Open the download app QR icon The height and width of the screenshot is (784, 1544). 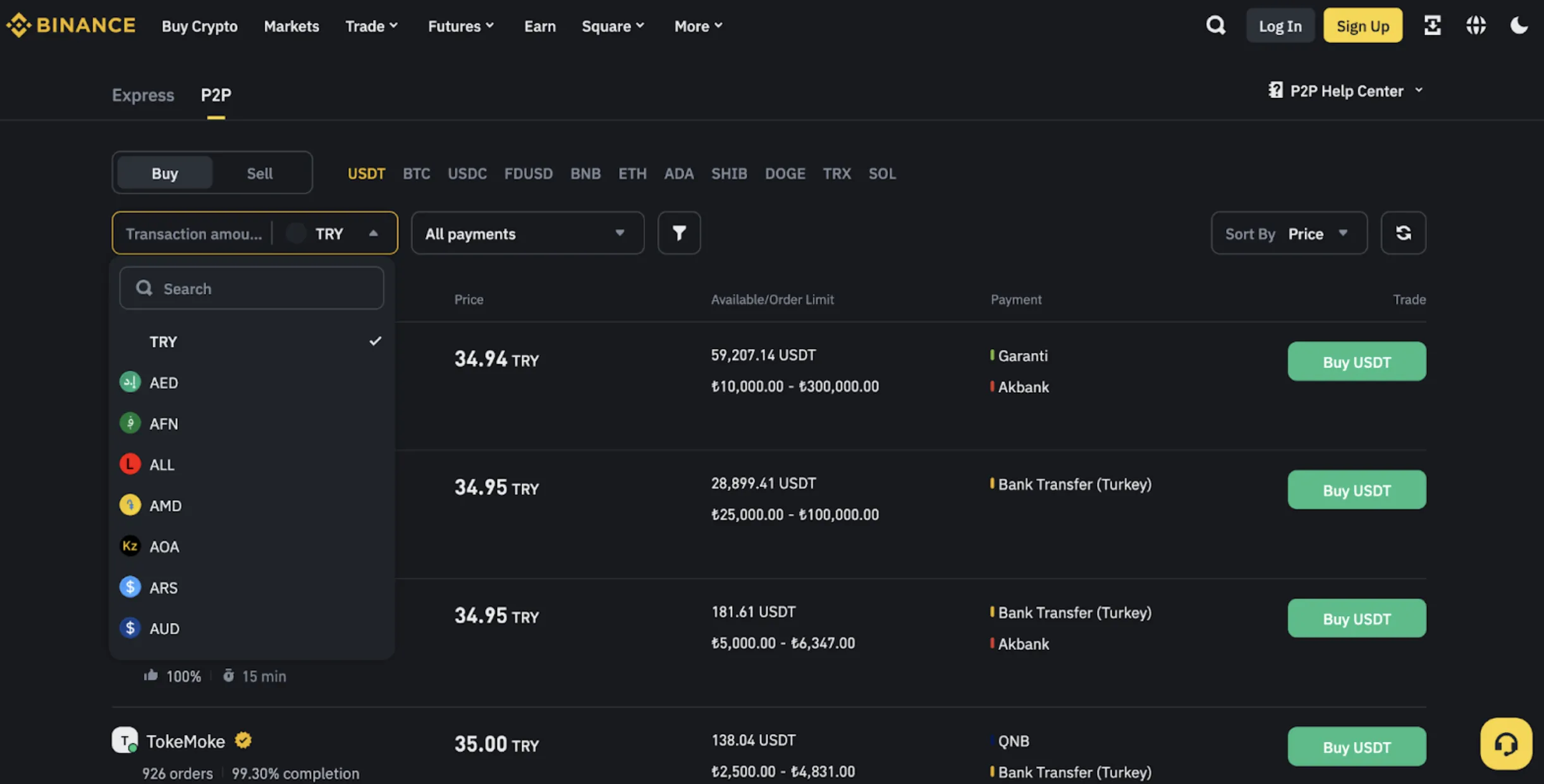click(x=1432, y=25)
